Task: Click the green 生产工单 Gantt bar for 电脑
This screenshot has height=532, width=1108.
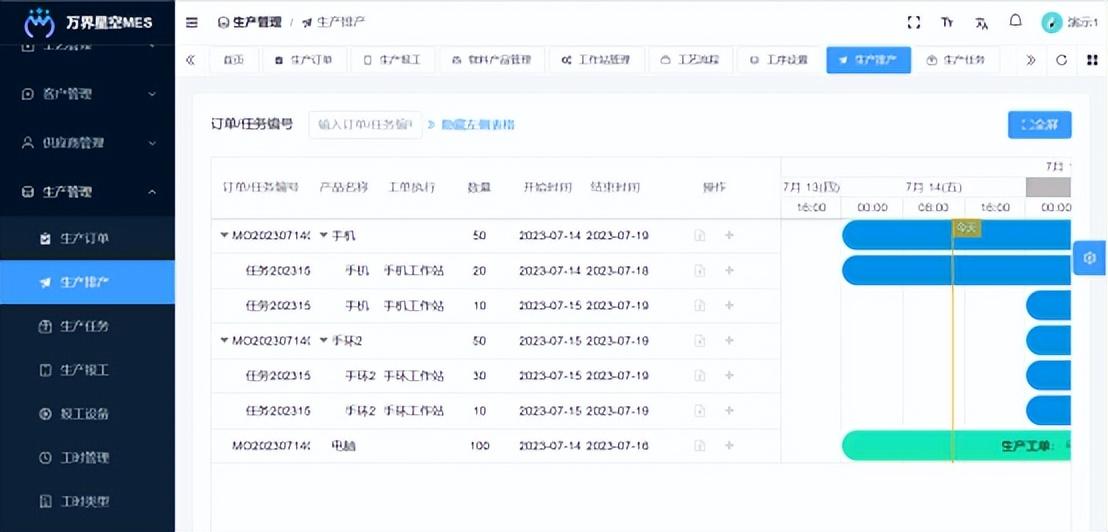Action: pos(957,446)
